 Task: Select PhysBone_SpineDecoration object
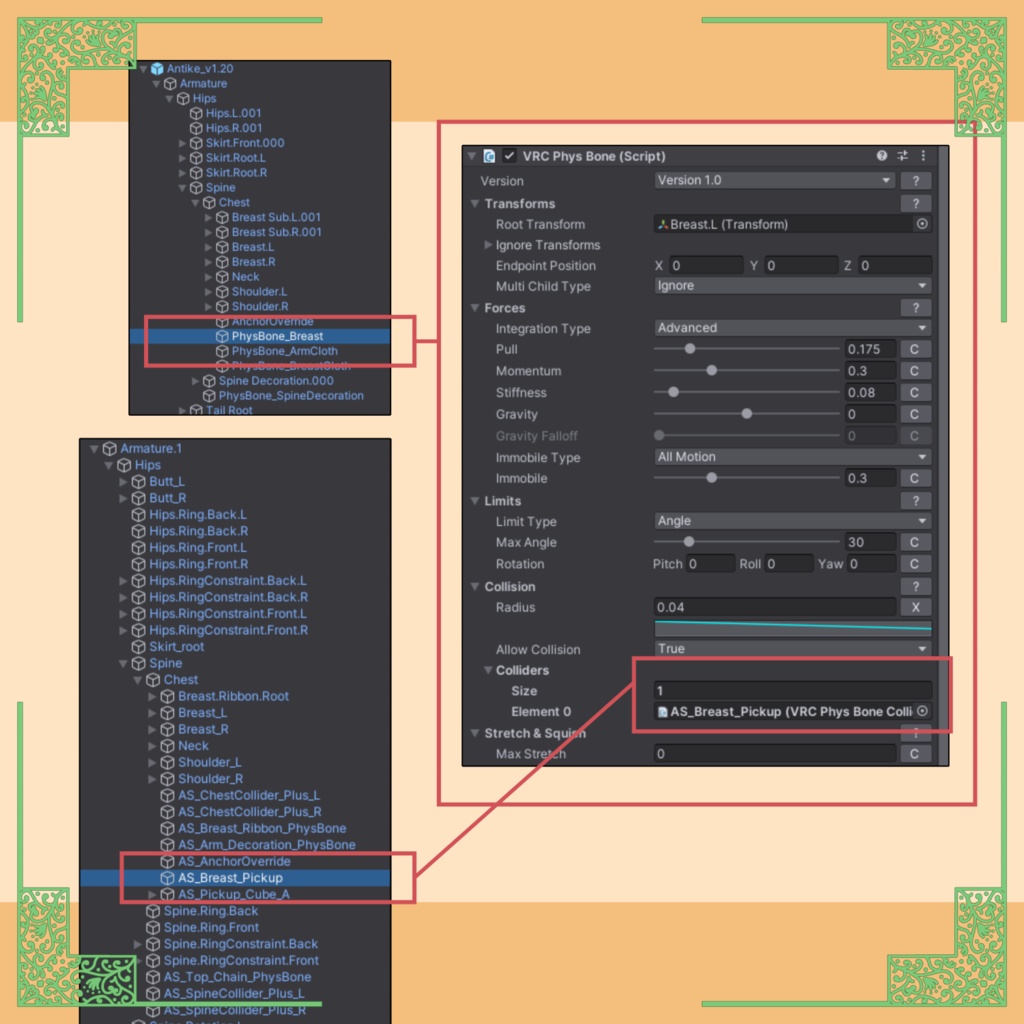coord(291,396)
